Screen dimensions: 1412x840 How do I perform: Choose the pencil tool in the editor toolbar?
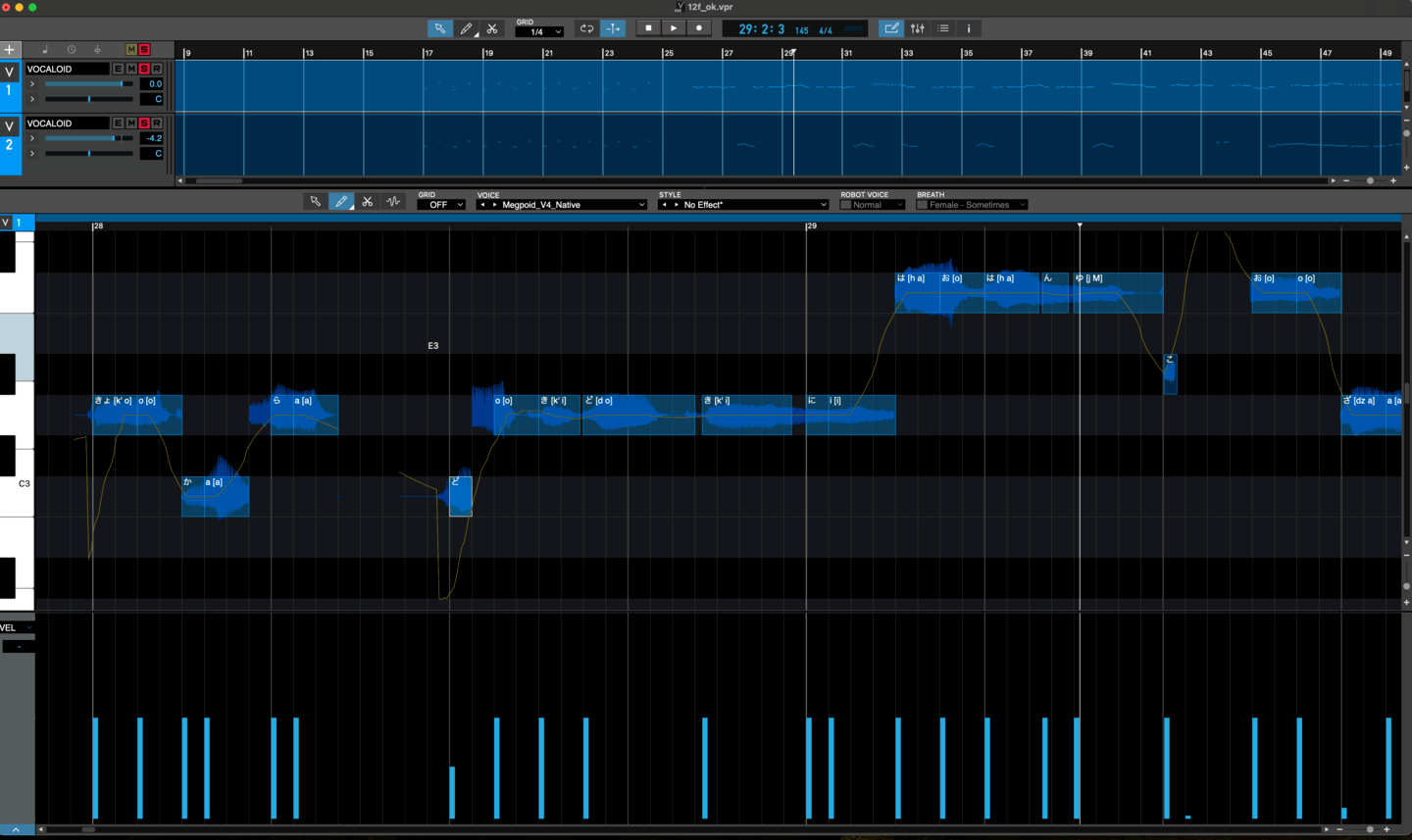point(341,202)
